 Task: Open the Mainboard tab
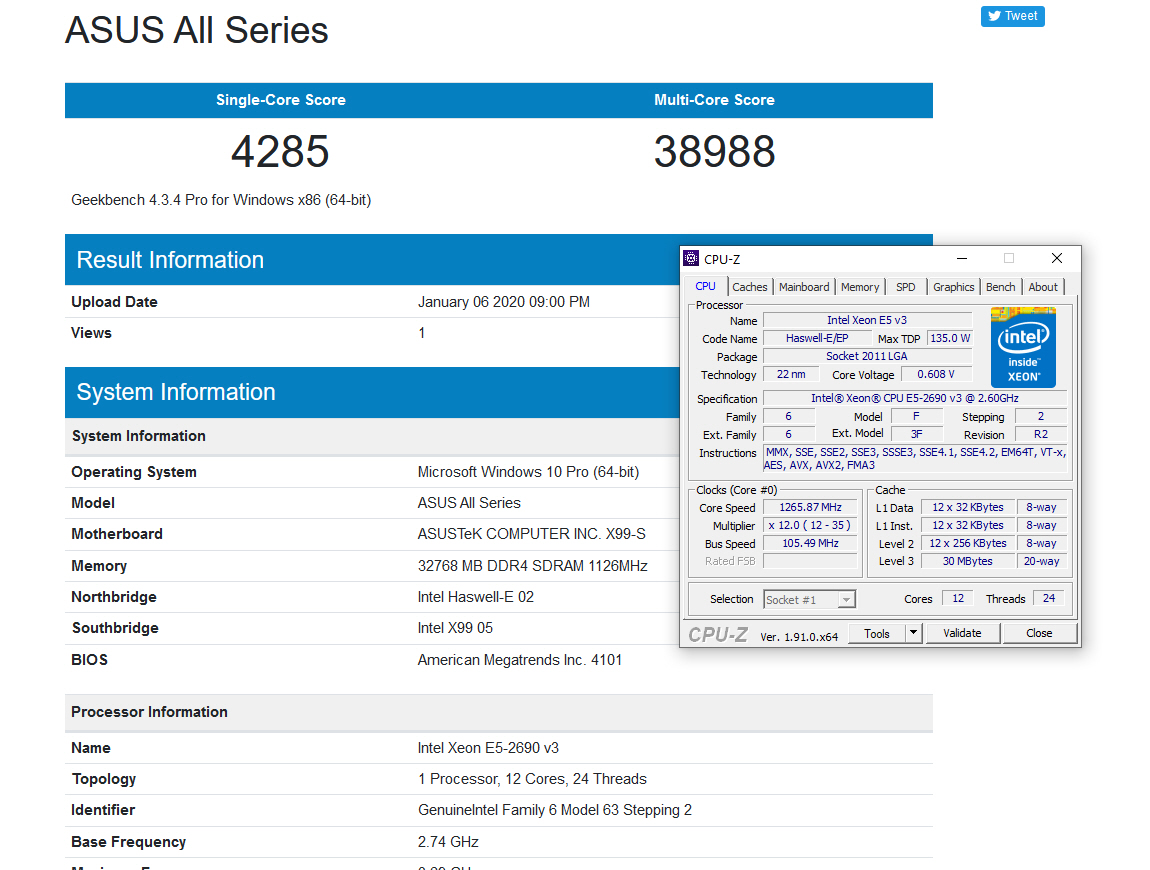804,287
